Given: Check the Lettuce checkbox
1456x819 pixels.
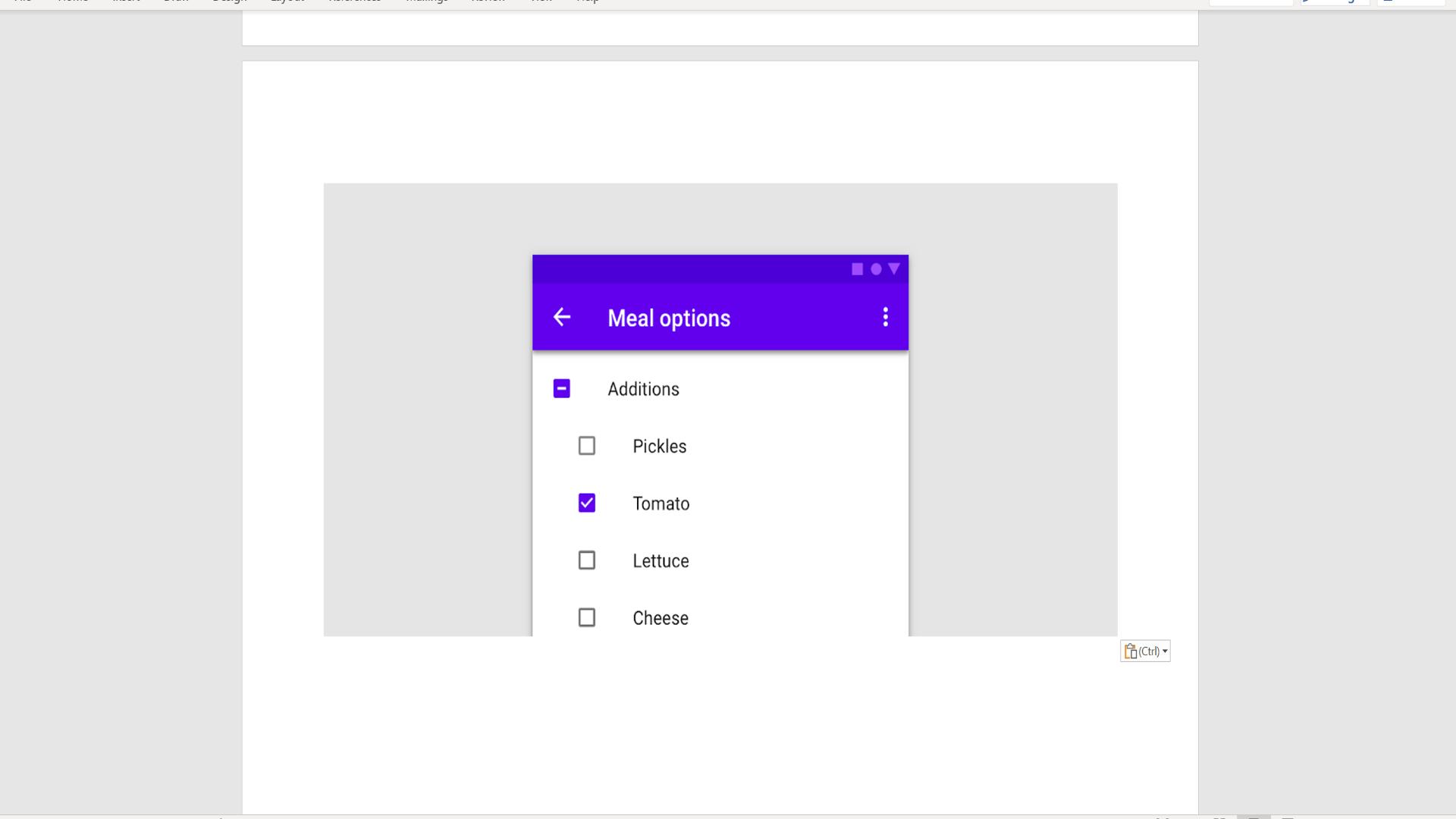Looking at the screenshot, I should [x=587, y=560].
